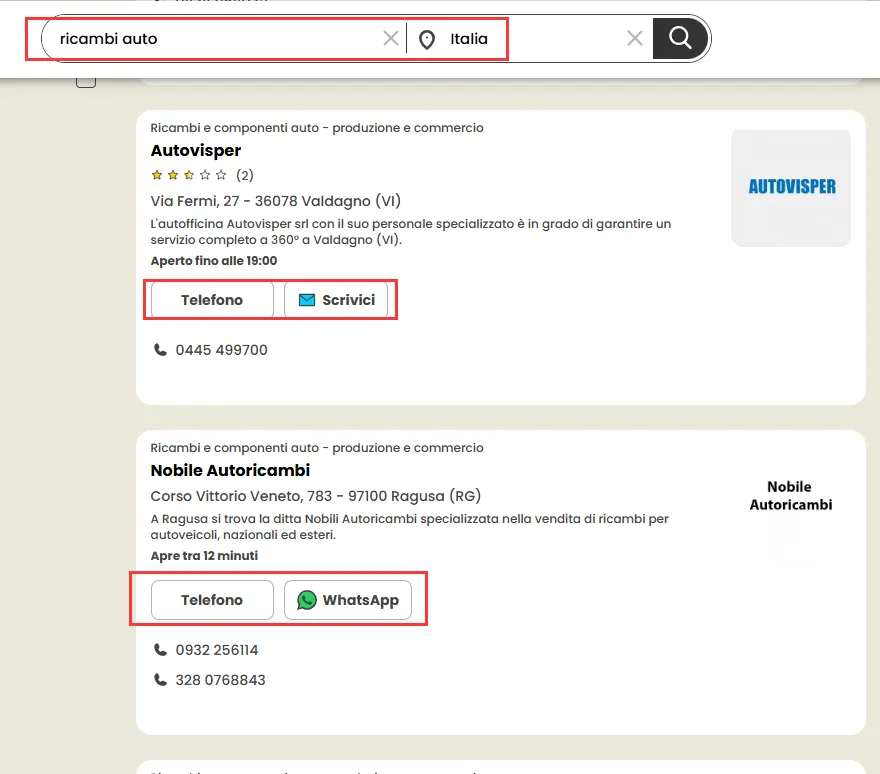Click into the 'ricambi auto' search field
Screen dimensions: 880x774
tap(210, 39)
